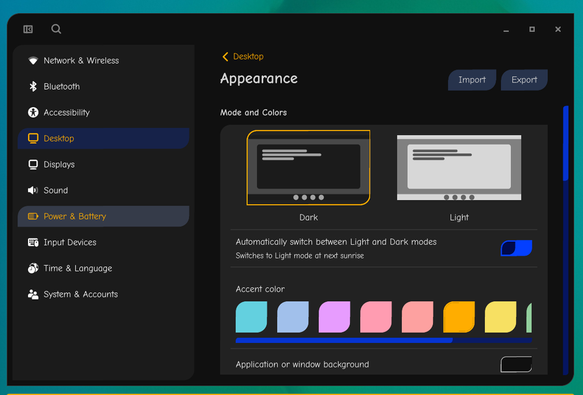Choose the cyan accent color
Screen dimensions: 583x395
pos(251,317)
